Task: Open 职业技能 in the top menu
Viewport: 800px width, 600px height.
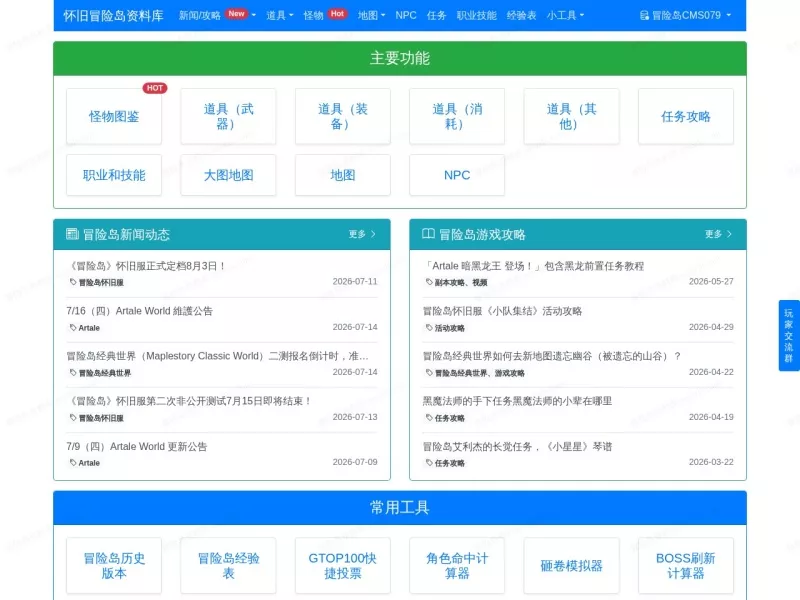Action: click(x=477, y=15)
